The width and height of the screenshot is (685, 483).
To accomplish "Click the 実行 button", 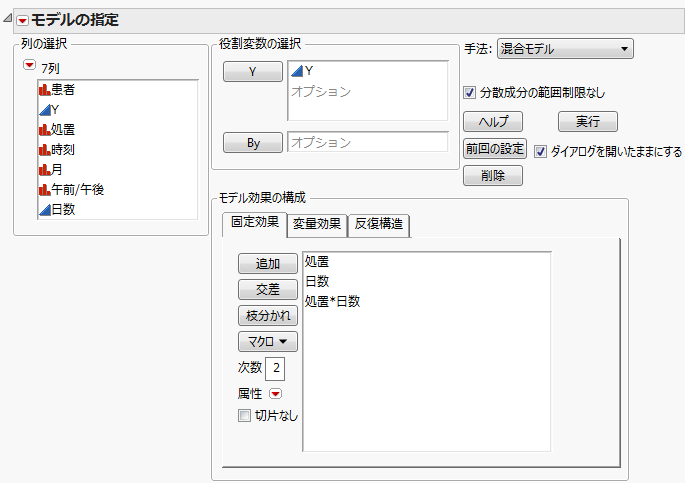I will pos(588,121).
